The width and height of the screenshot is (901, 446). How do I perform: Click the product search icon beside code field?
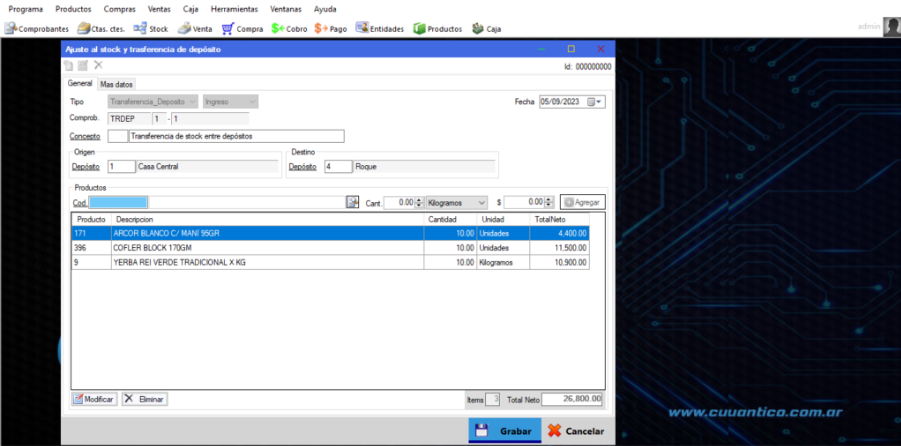(x=352, y=202)
